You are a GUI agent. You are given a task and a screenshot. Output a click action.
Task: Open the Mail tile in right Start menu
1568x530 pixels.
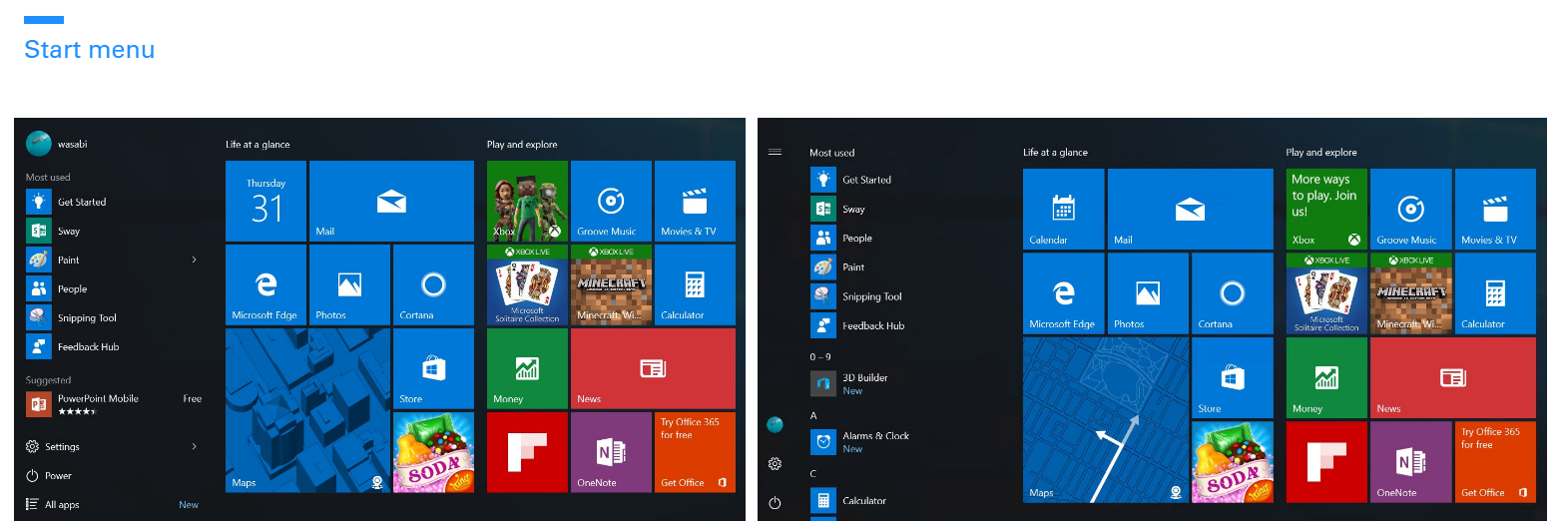pos(1191,209)
